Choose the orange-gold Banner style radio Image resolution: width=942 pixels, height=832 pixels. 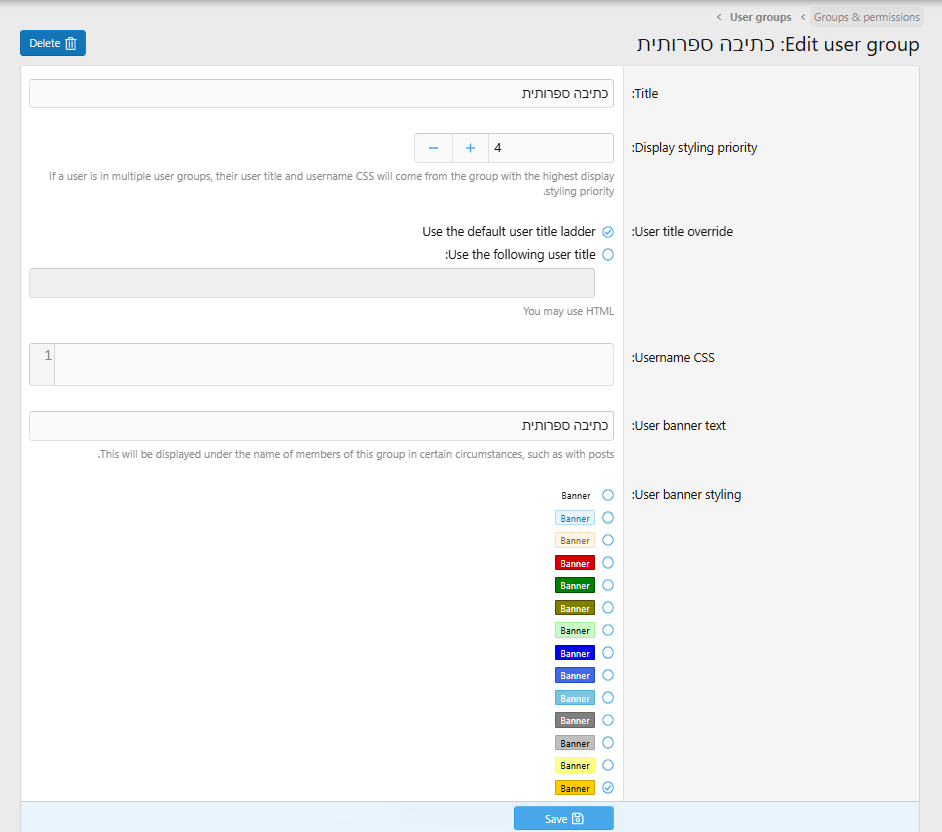(608, 788)
